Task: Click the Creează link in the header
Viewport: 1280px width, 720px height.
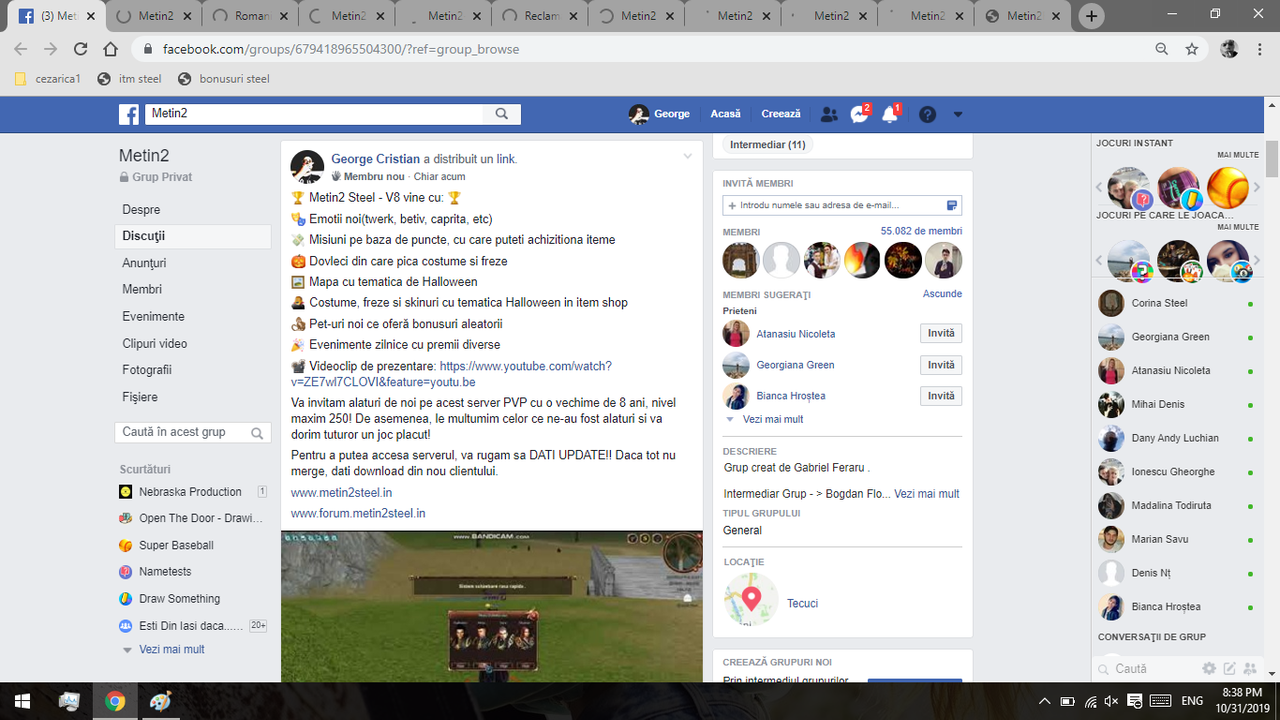Action: click(x=781, y=114)
